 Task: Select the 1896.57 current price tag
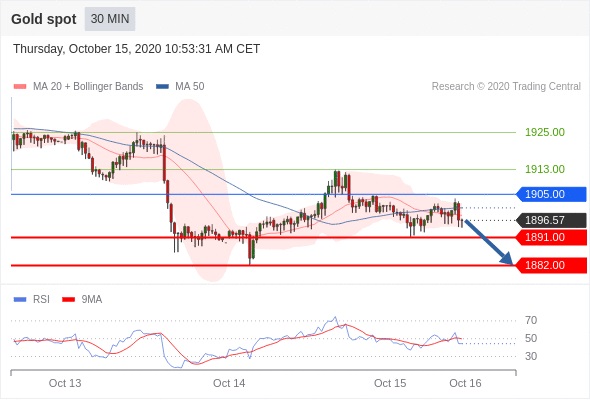click(551, 220)
